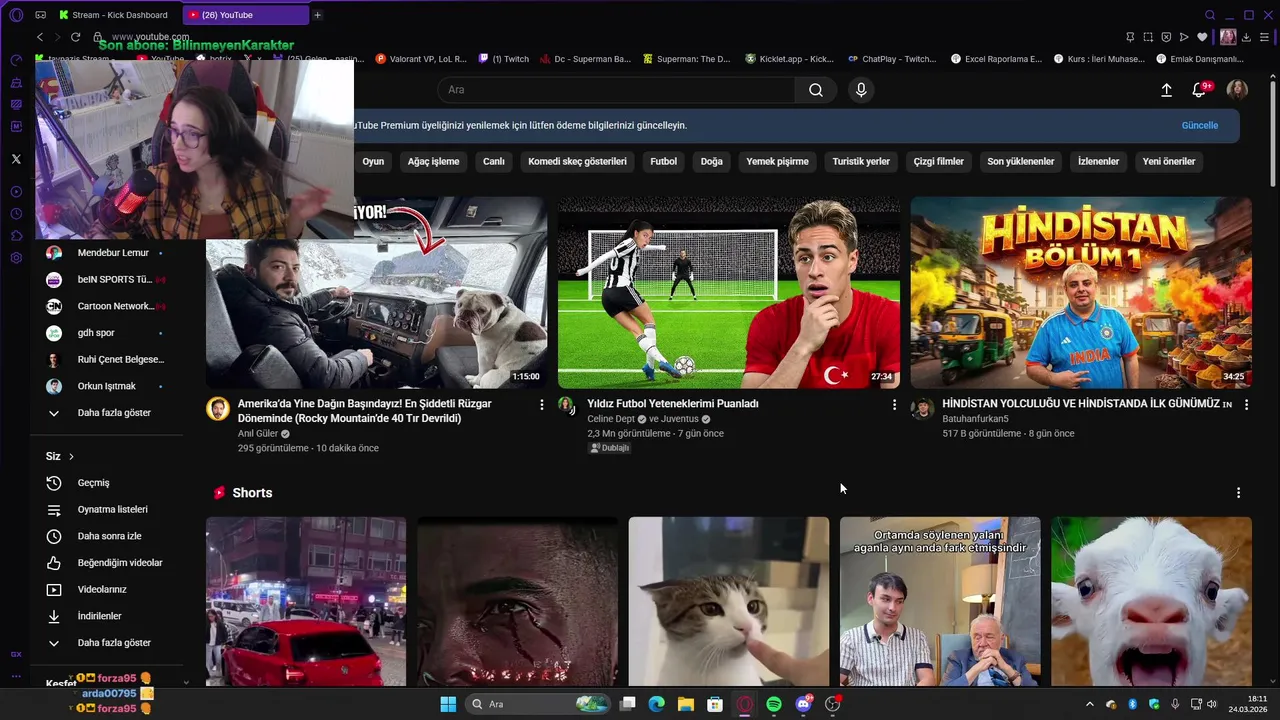
Task: Expand Daha fazla göster under subscriptions
Action: 106,413
